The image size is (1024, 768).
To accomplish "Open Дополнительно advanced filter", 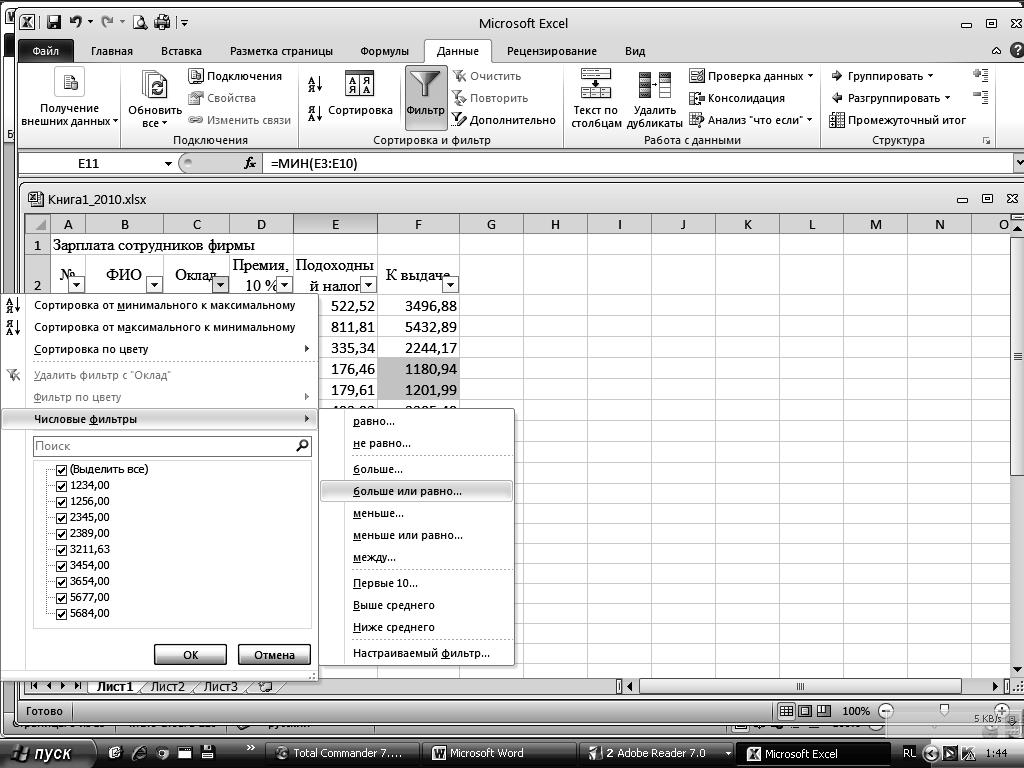I will point(504,120).
